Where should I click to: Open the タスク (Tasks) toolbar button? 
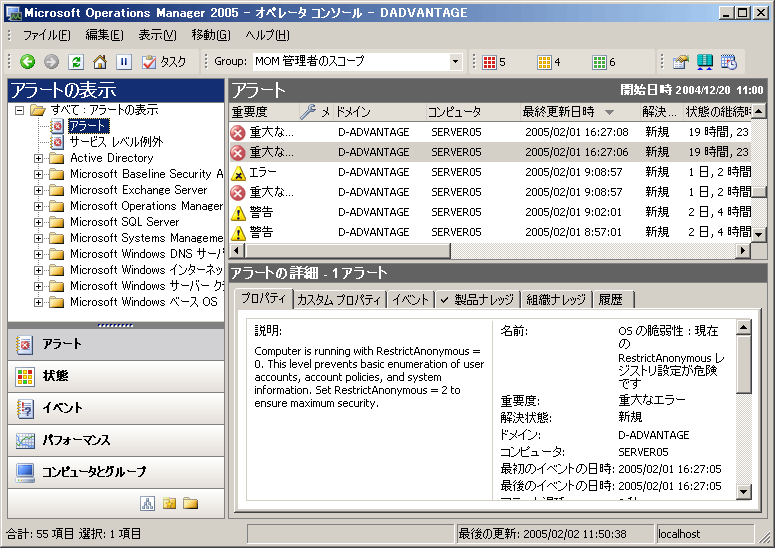pos(164,62)
